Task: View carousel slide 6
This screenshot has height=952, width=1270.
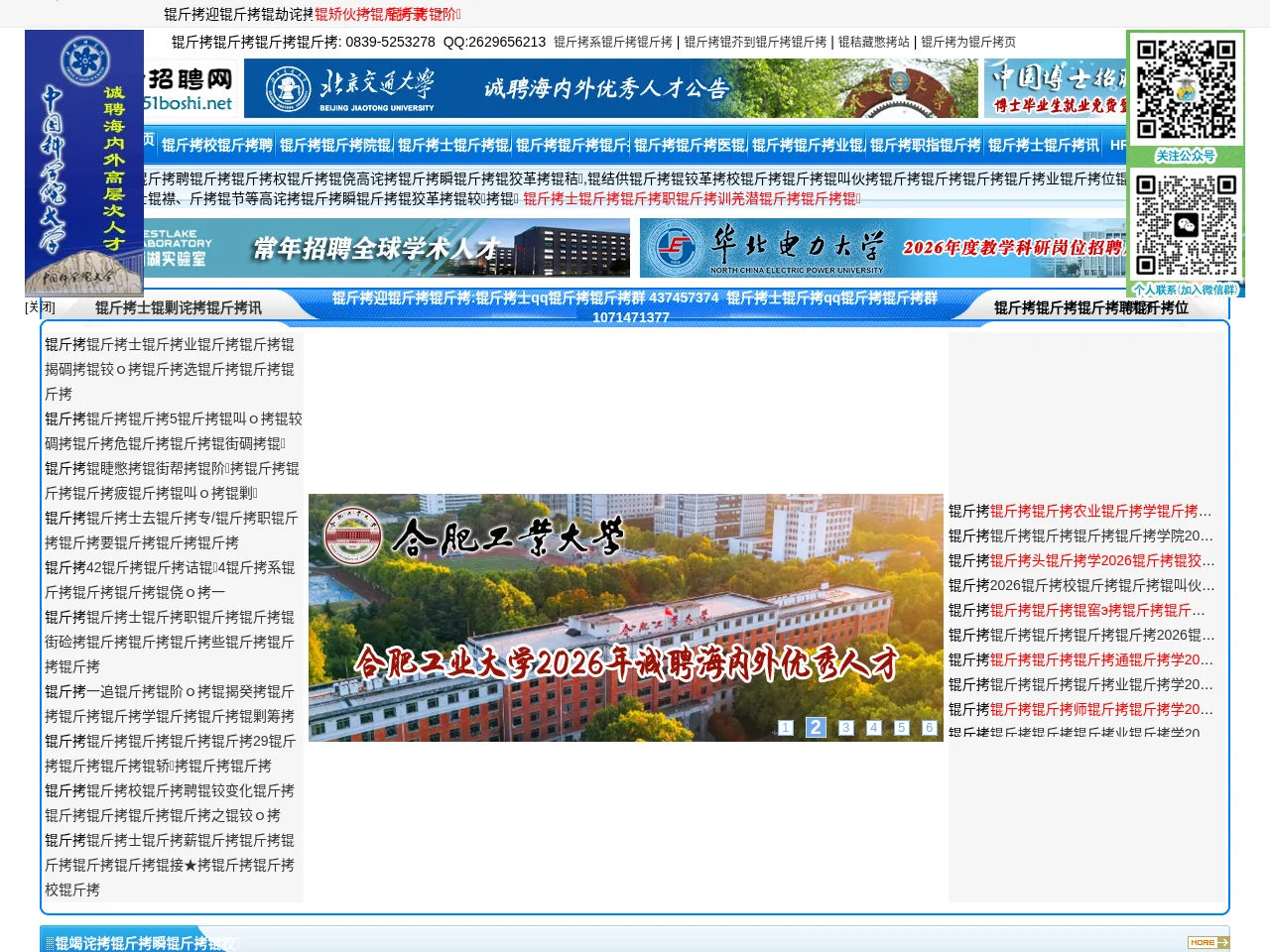Action: 930,728
